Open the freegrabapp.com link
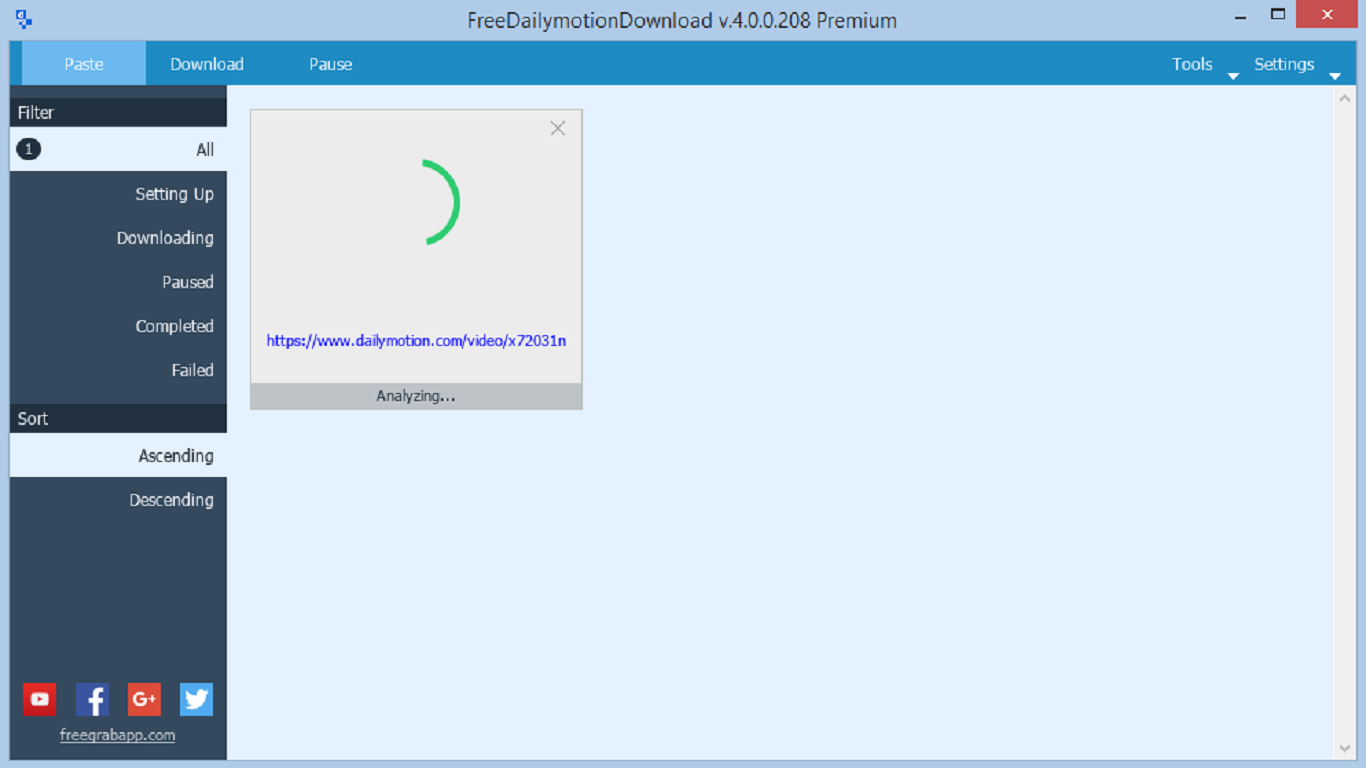 tap(117, 735)
